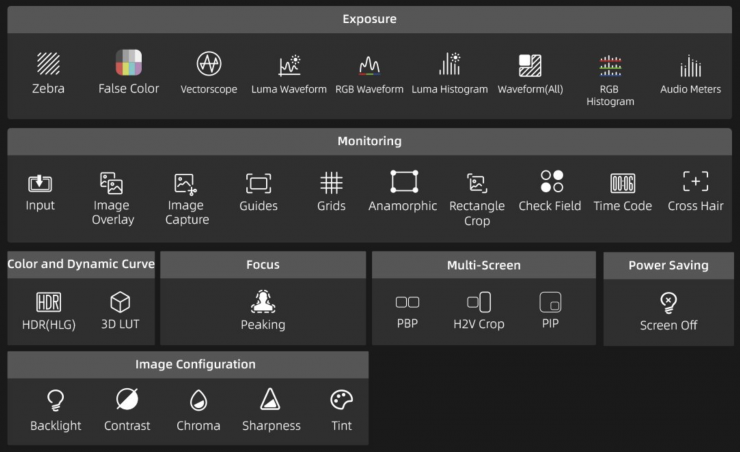The width and height of the screenshot is (740, 452).
Task: Click the Monitoring section header
Action: coord(369,141)
